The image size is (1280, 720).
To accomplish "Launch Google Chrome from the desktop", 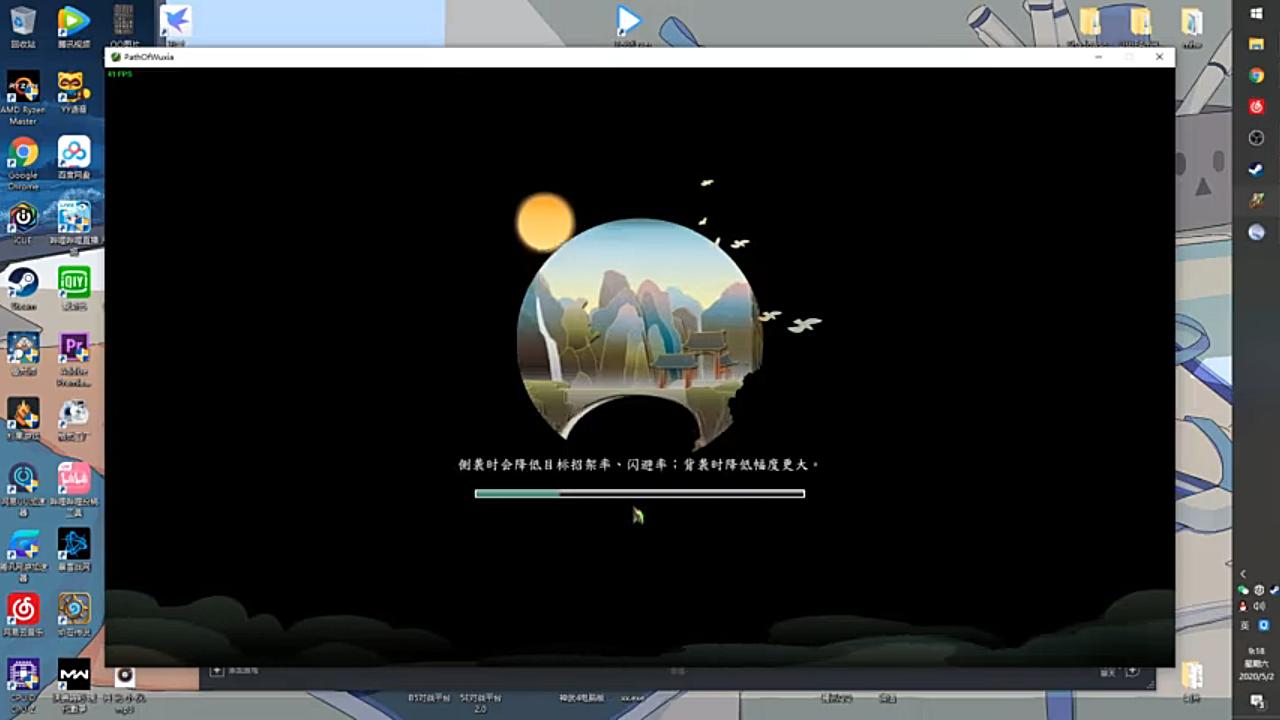I will click(23, 162).
